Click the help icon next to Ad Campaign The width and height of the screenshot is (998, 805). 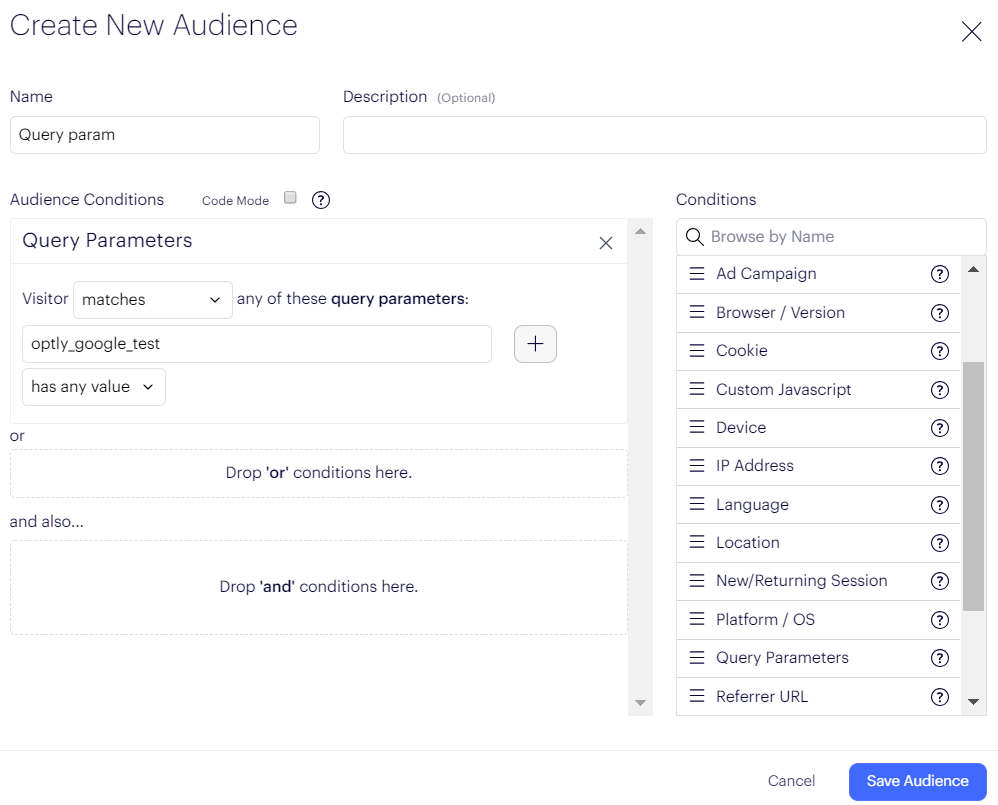(x=939, y=273)
